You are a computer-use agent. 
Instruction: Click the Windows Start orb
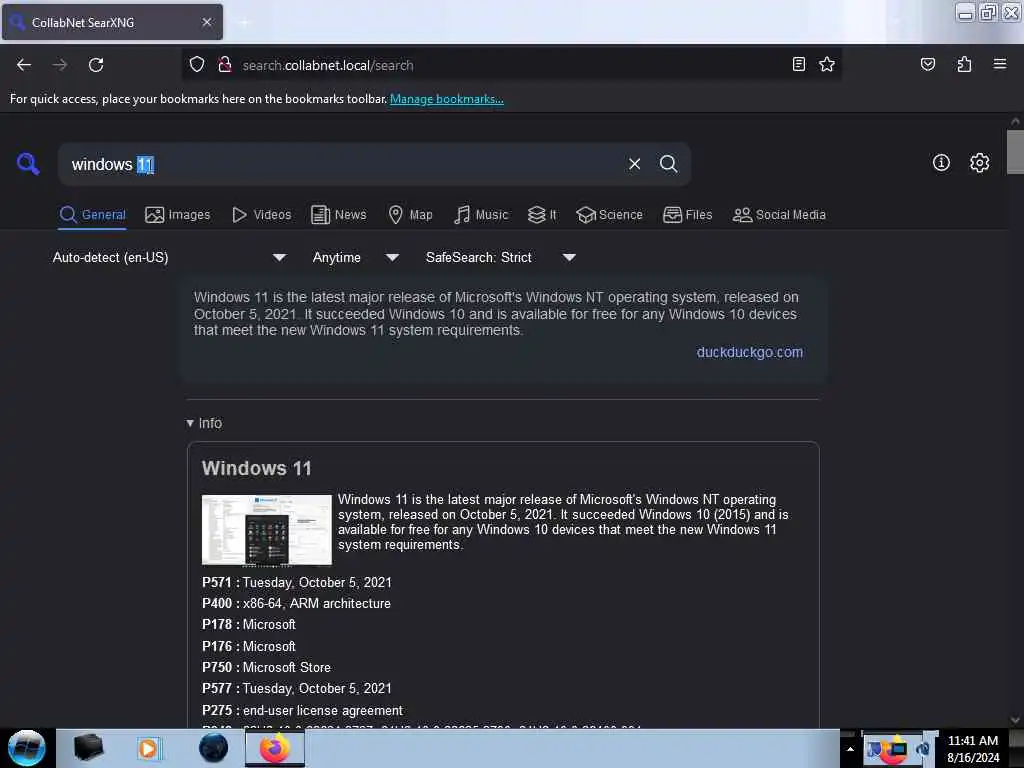point(27,748)
